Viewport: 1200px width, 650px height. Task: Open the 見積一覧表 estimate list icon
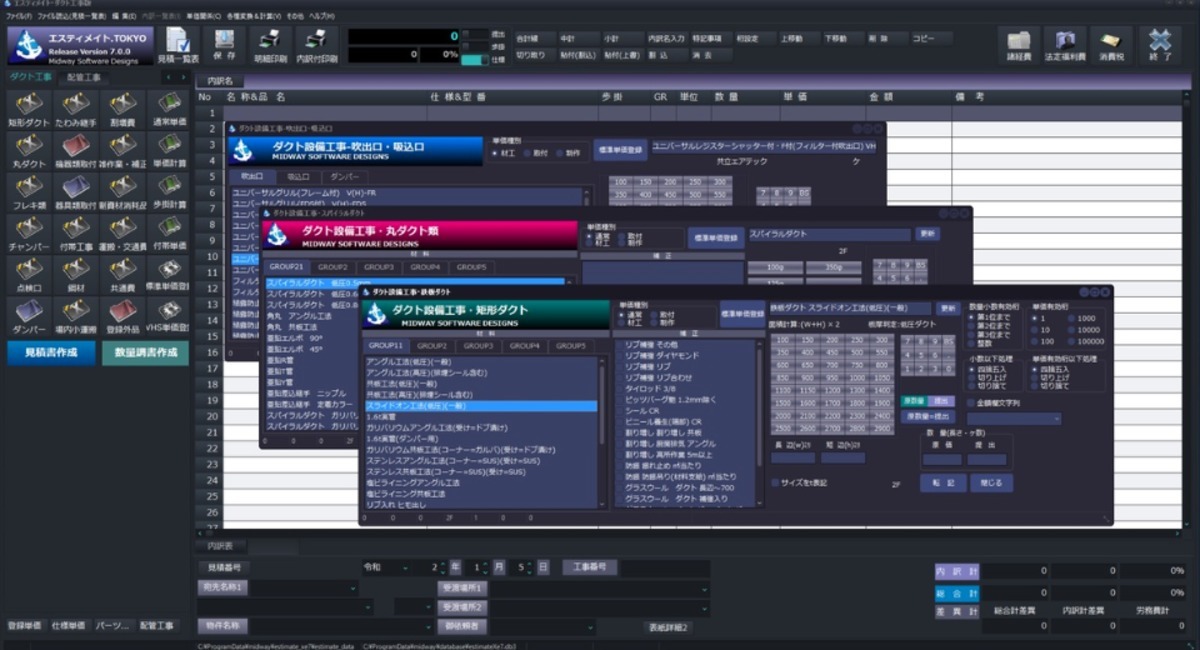(178, 42)
